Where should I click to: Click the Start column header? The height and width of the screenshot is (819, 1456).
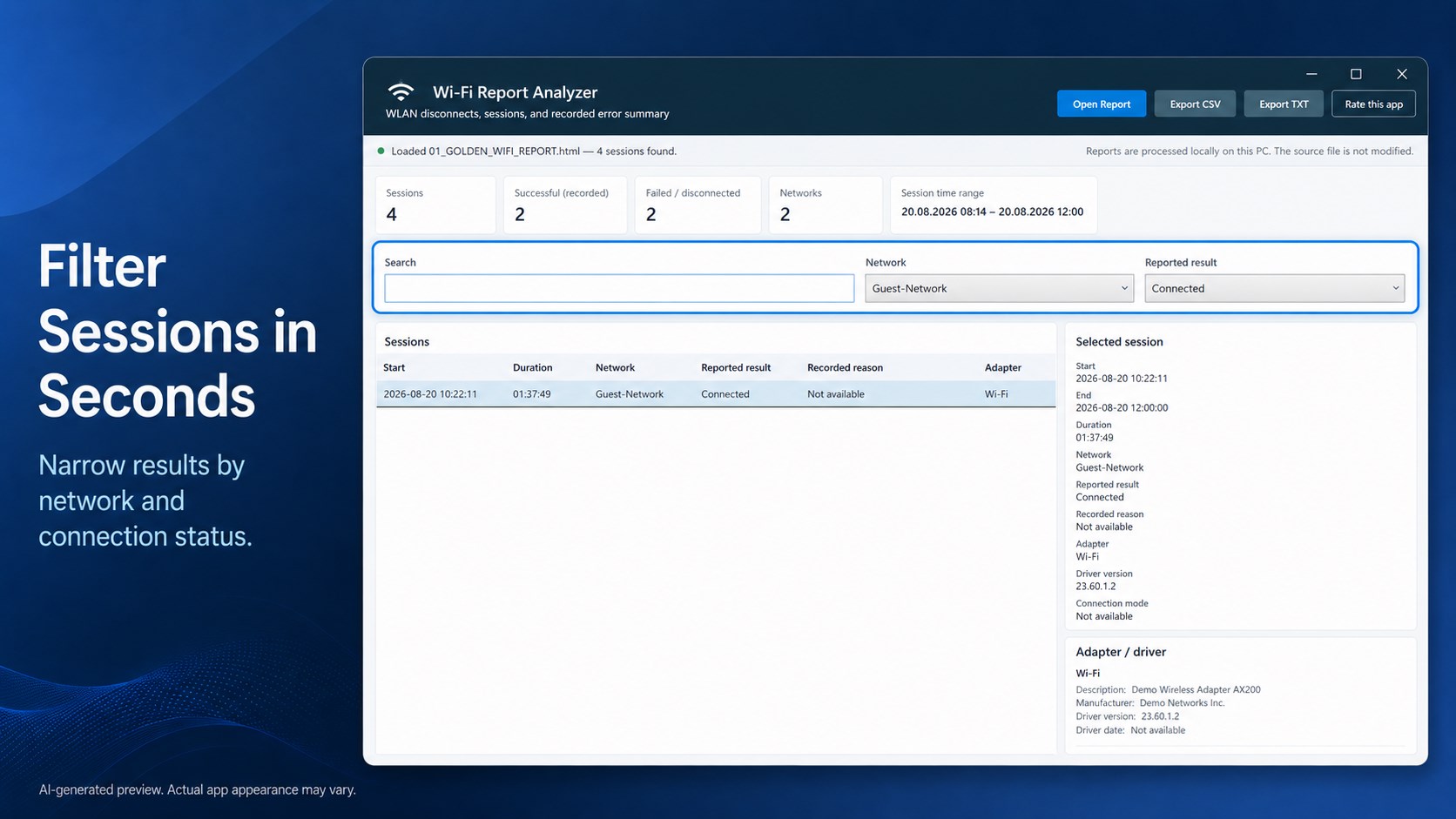(394, 367)
